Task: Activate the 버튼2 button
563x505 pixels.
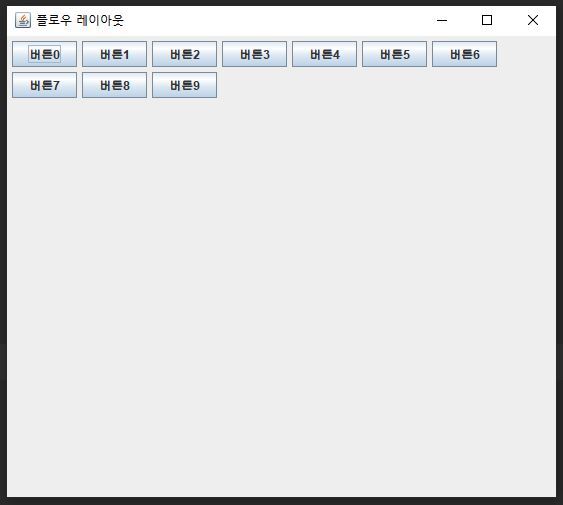Action: coord(185,54)
